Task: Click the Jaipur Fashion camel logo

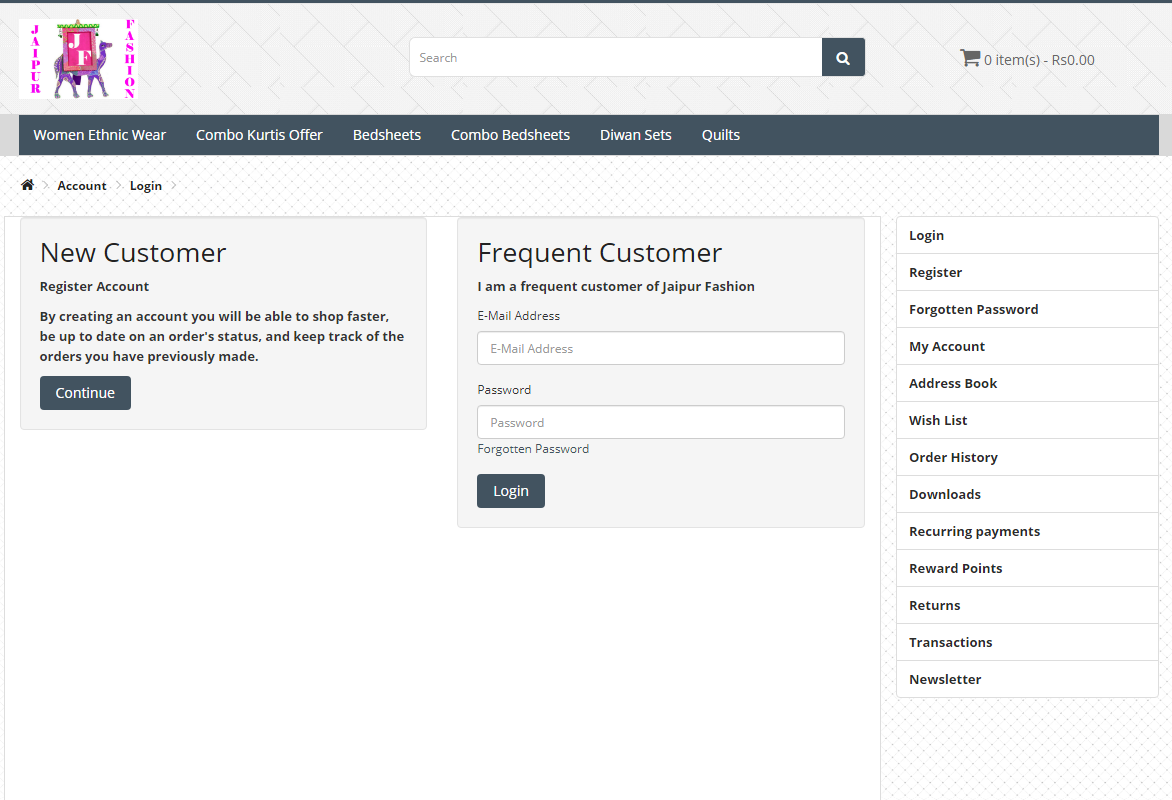Action: pos(77,59)
